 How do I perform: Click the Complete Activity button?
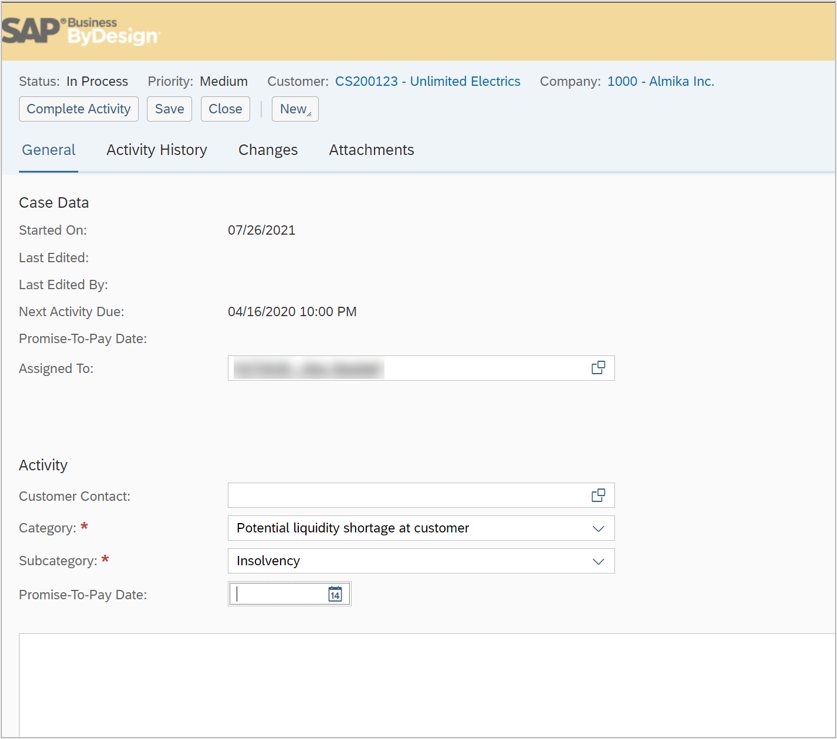78,109
